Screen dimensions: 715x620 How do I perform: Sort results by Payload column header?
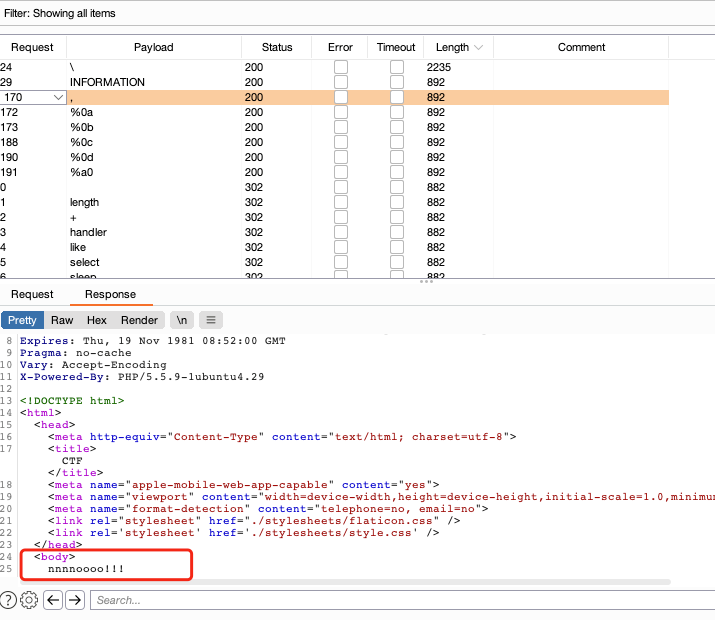coord(153,47)
